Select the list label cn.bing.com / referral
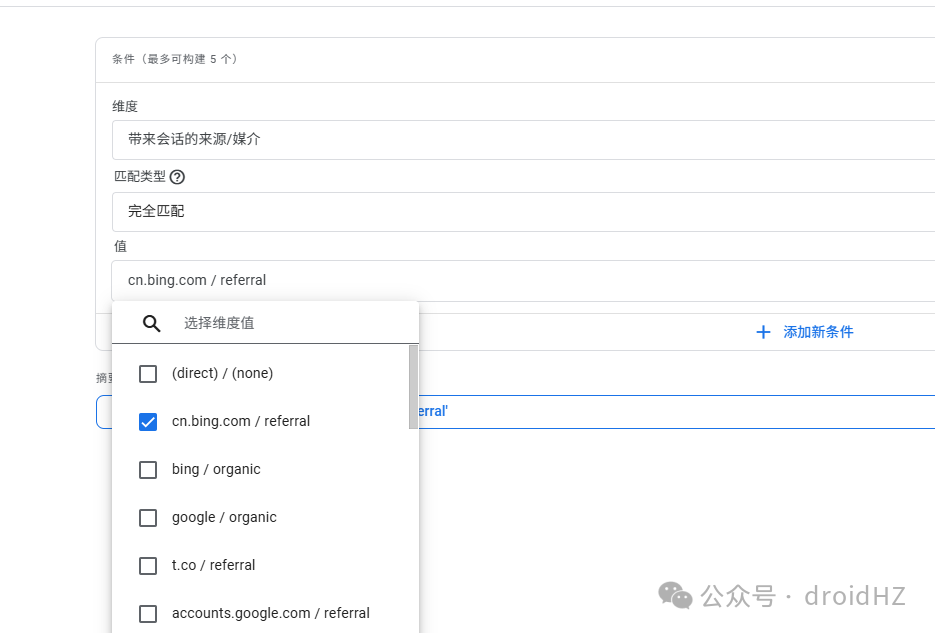The height and width of the screenshot is (633, 935). pos(241,421)
